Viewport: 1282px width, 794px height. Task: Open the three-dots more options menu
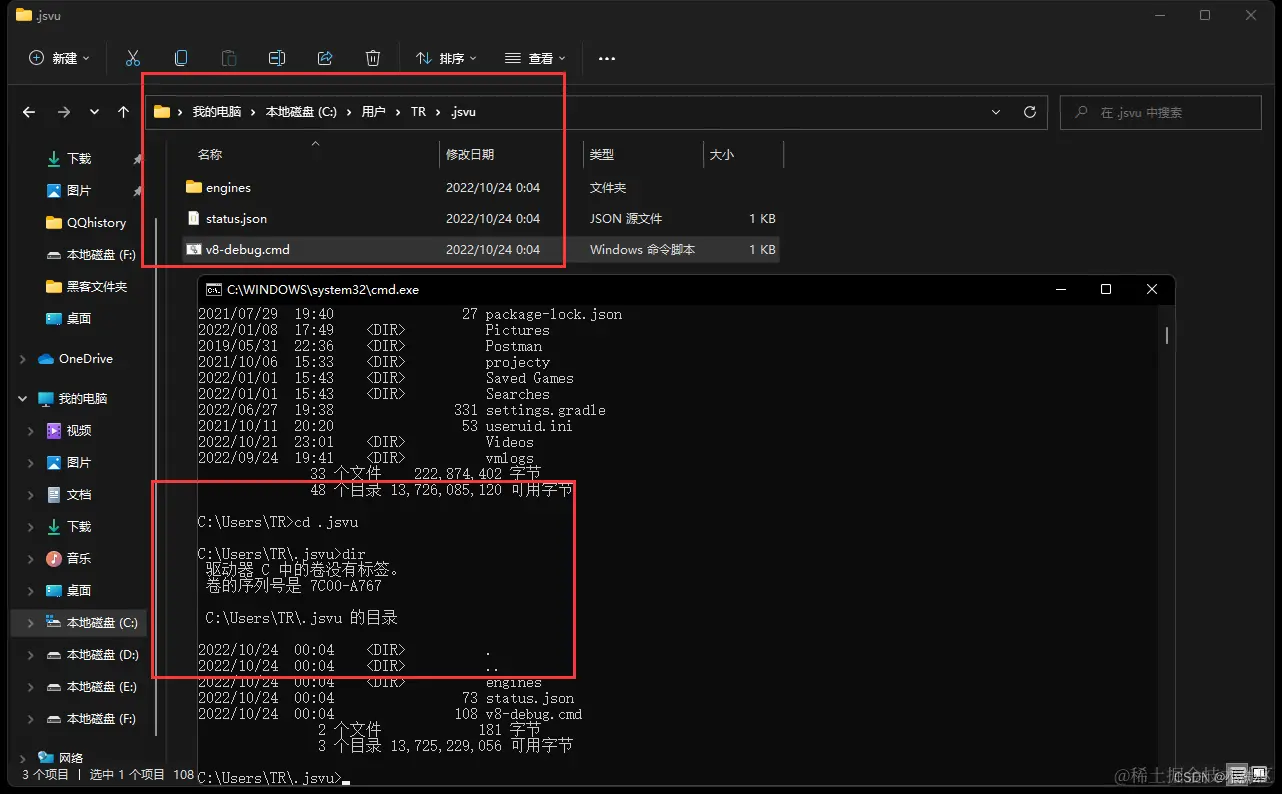coord(607,58)
